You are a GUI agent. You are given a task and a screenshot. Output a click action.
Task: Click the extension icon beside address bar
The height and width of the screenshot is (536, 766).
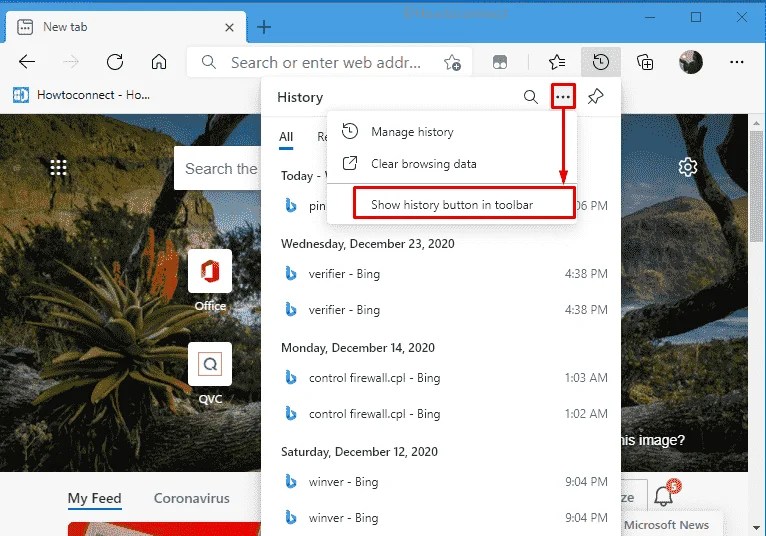pos(500,62)
